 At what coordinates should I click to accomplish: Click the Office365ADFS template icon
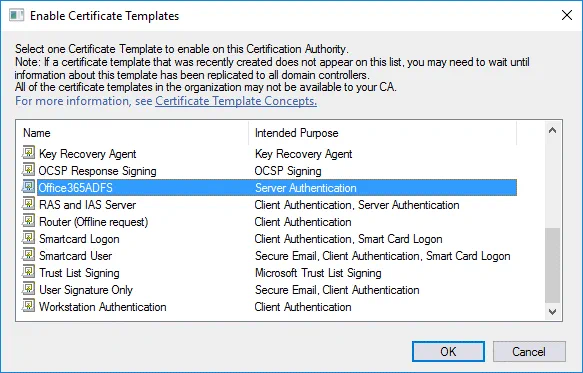tap(28, 187)
